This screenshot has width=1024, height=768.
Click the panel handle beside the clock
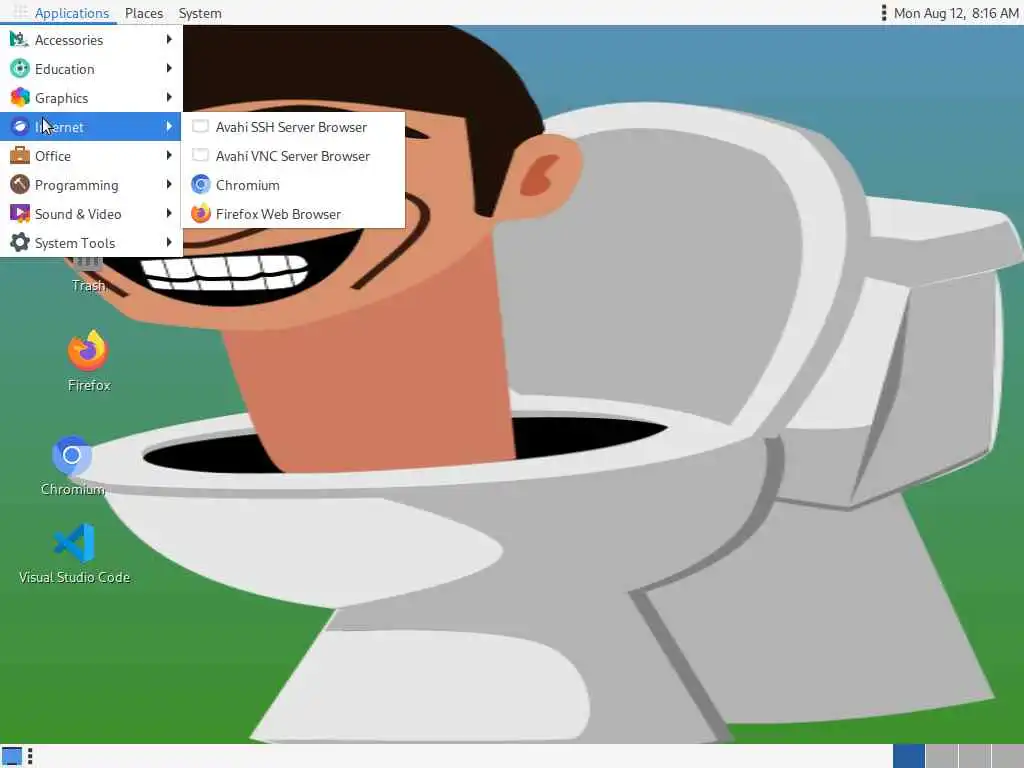[x=884, y=12]
